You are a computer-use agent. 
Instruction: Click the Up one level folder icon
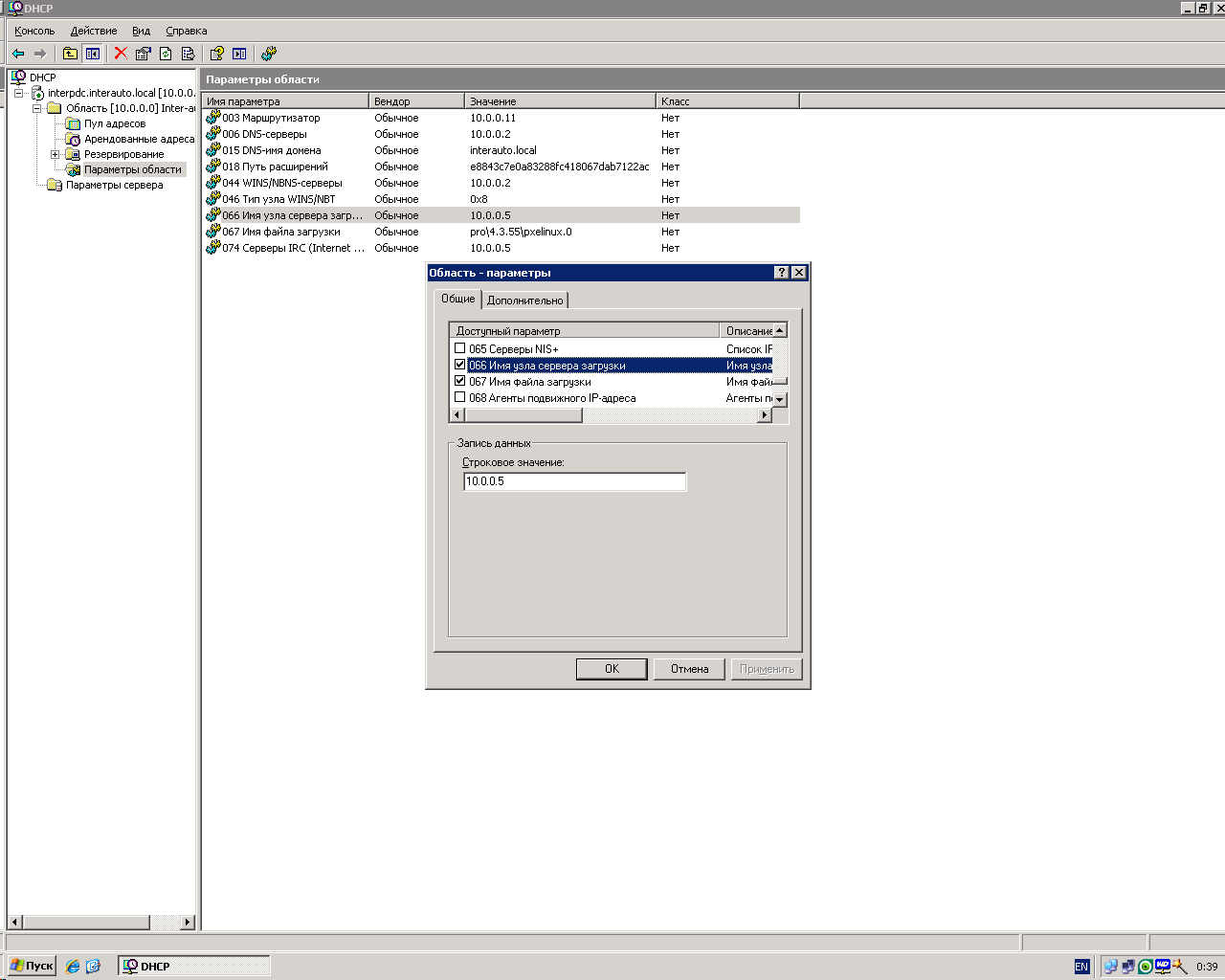tap(70, 53)
